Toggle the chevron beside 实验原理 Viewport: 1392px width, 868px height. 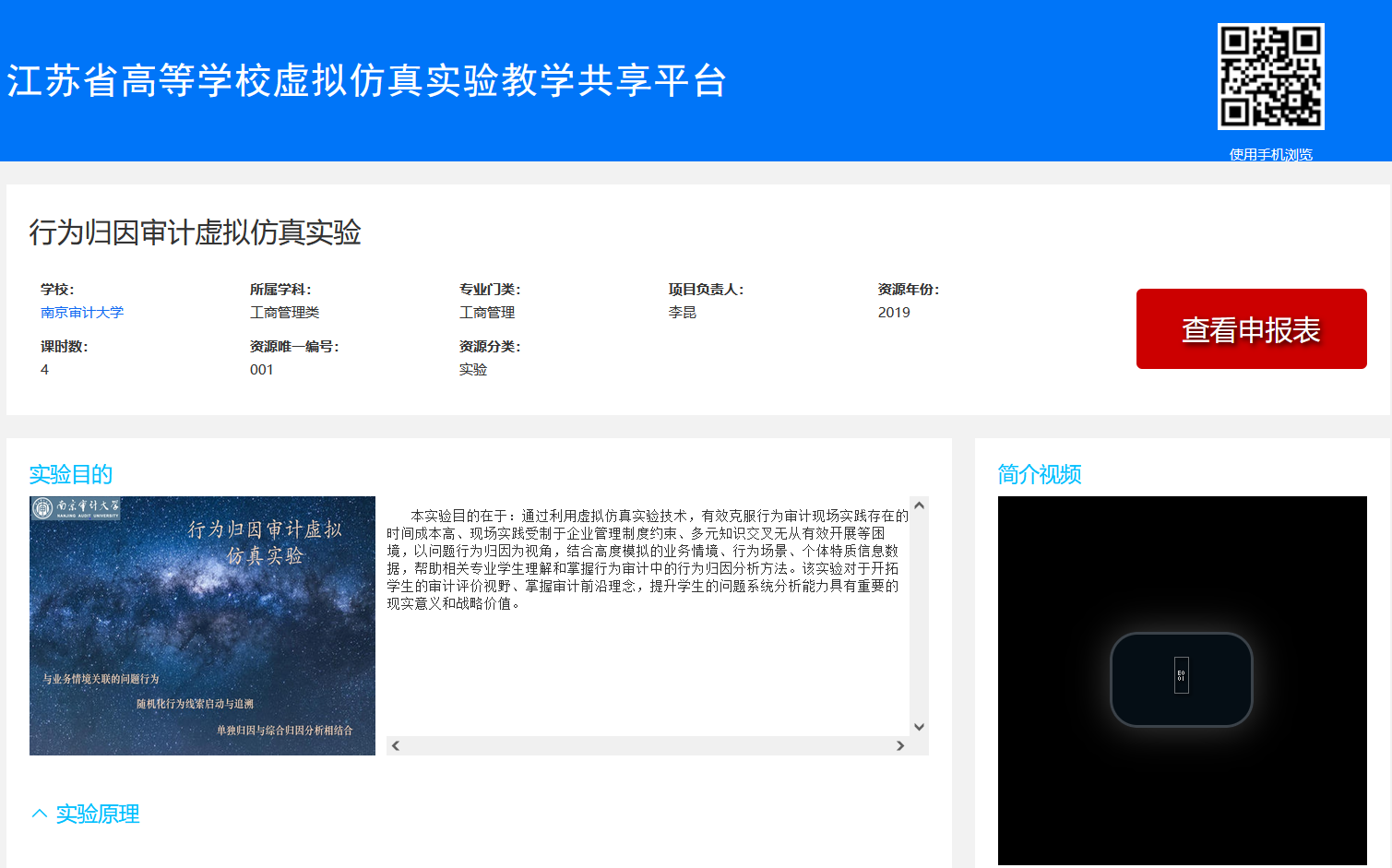pos(39,814)
